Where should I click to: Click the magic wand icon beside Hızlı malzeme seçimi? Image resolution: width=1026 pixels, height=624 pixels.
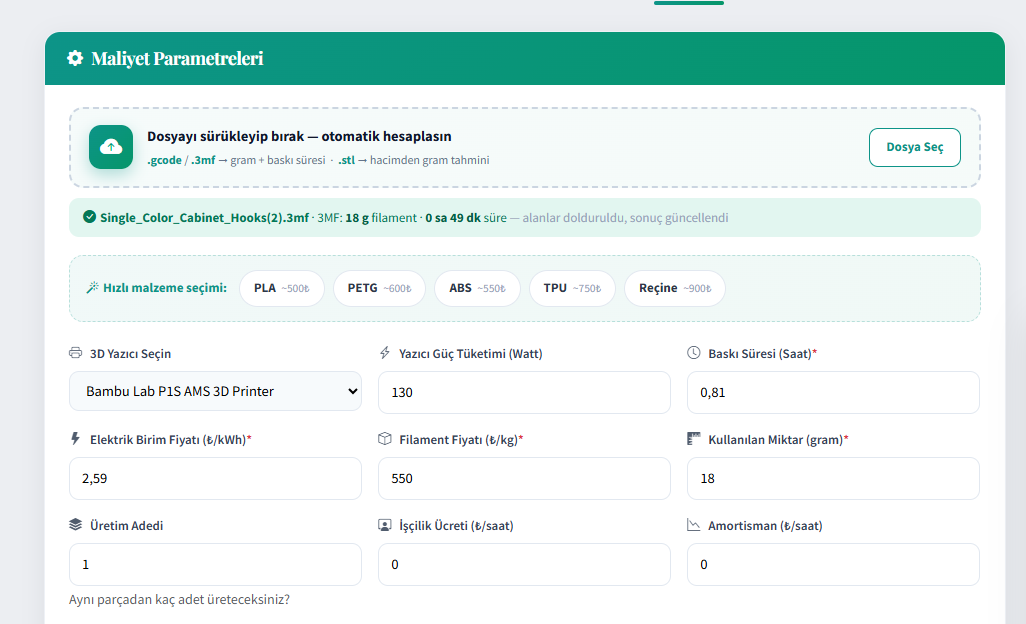(x=92, y=288)
